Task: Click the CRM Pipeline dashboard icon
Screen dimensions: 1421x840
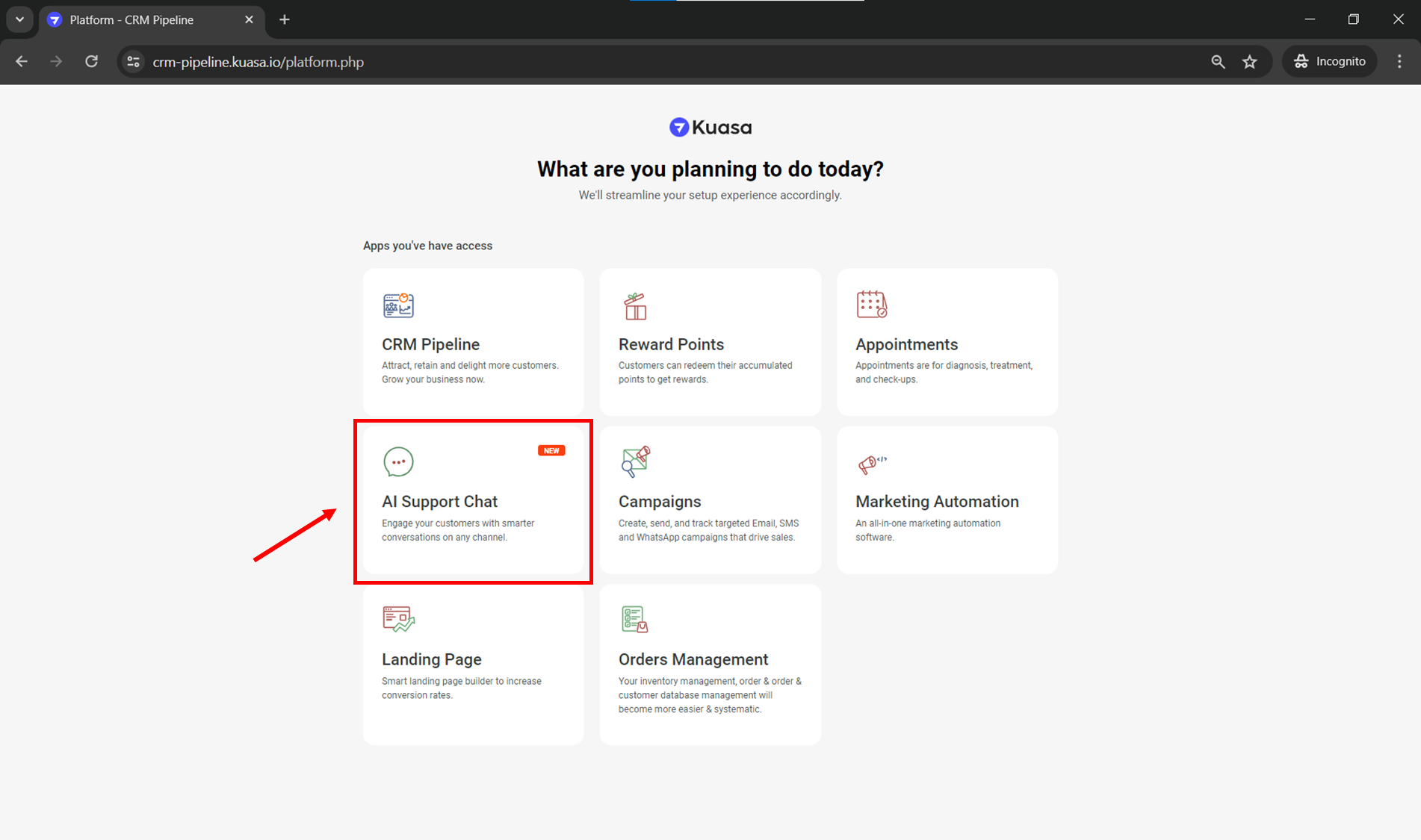Action: coord(398,305)
